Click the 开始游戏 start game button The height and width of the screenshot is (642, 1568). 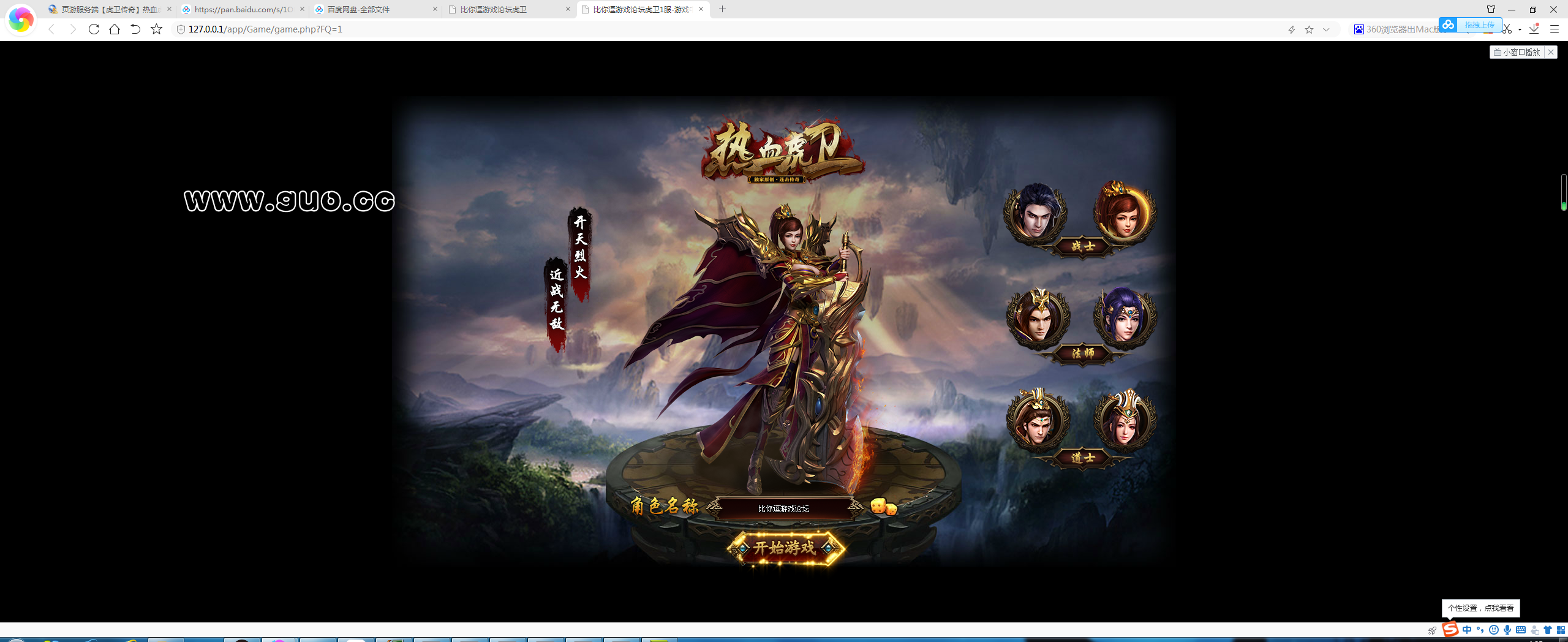coord(785,548)
